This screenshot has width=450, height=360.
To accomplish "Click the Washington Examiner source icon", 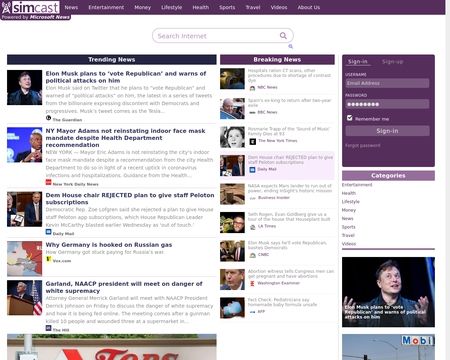I will click(x=252, y=283).
